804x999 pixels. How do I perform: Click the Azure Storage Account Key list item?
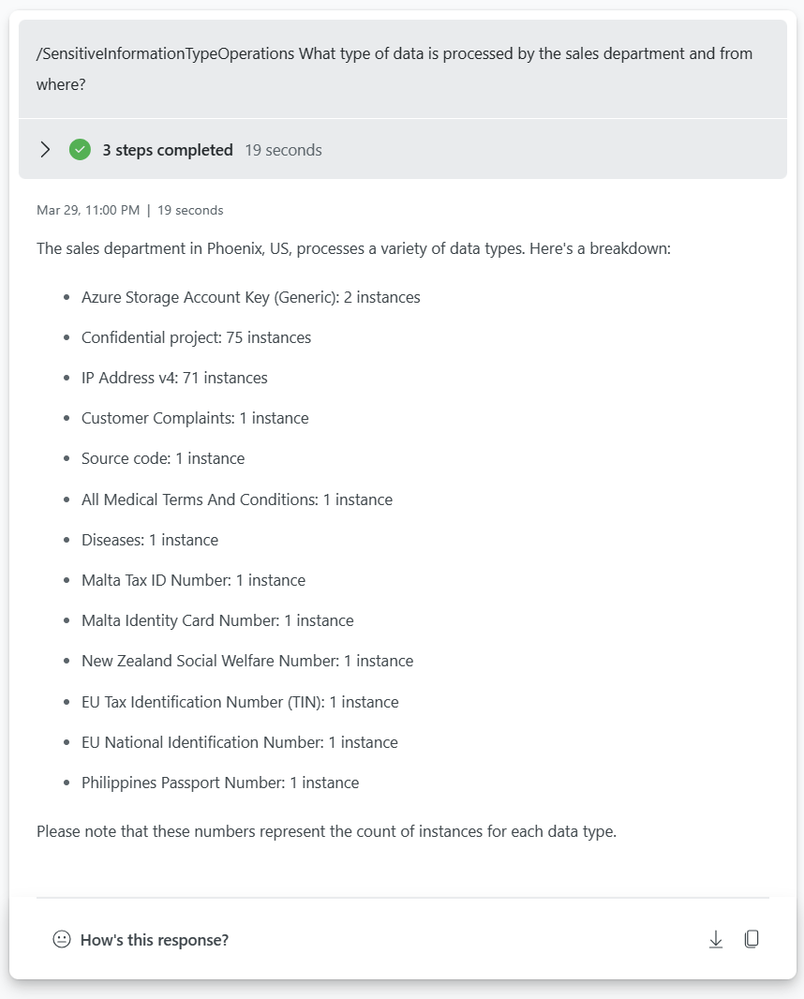250,297
